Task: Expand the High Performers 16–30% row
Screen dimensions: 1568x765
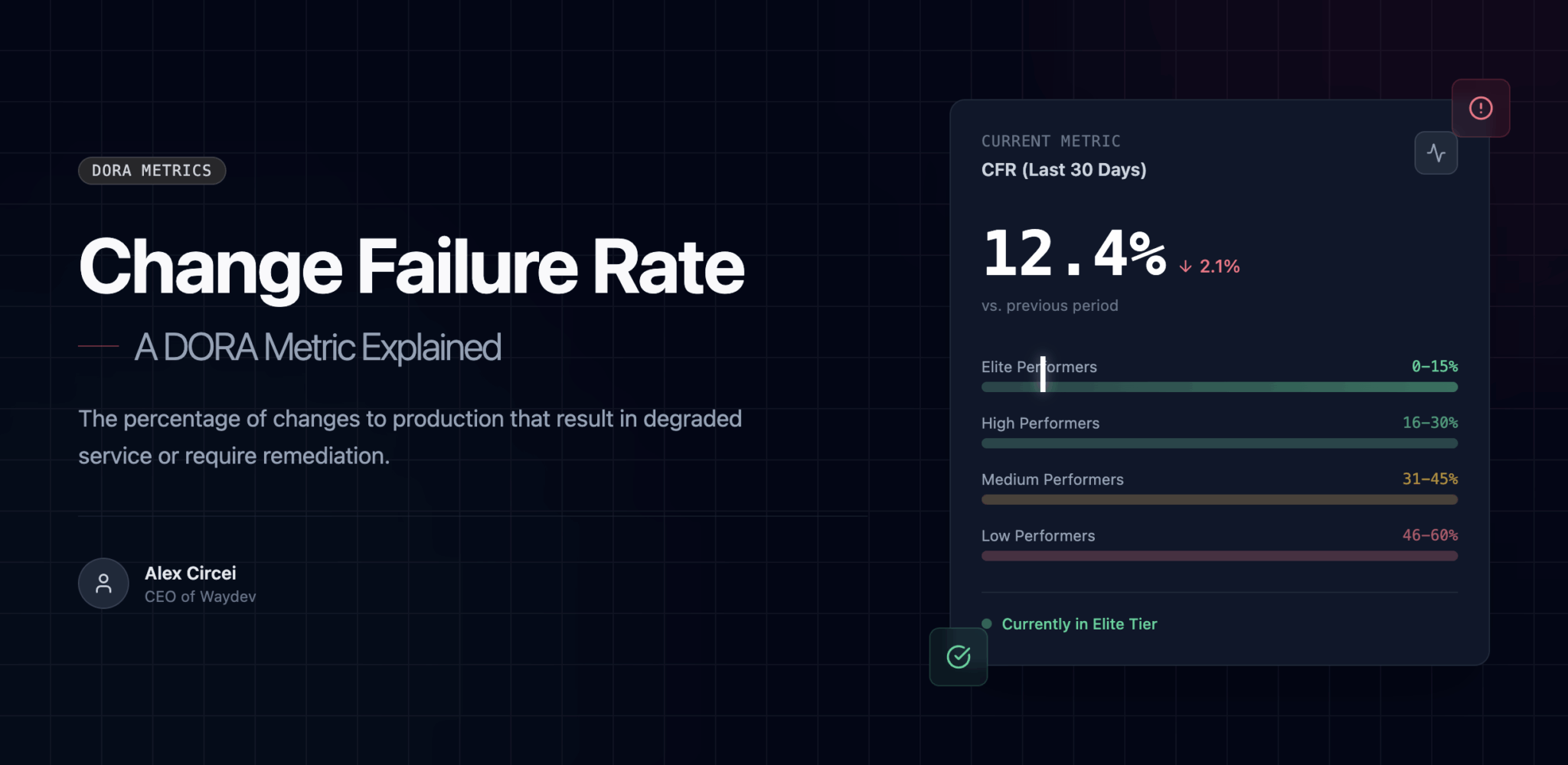Action: (x=1217, y=432)
